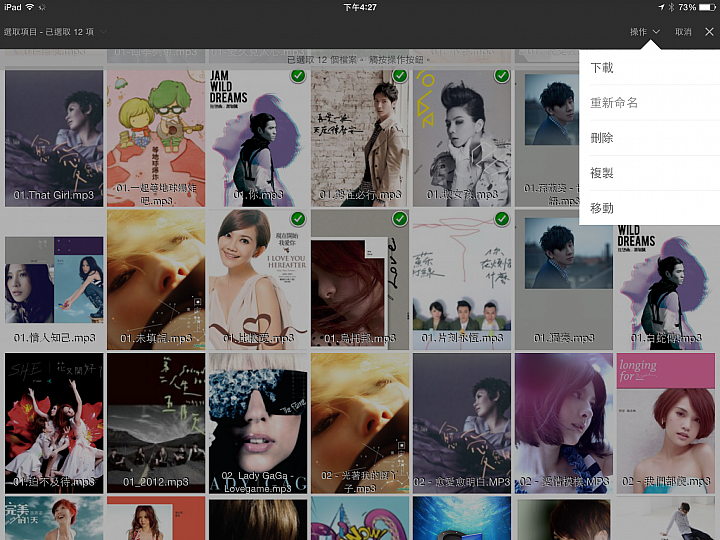Toggle the tick on 01.片刻永恆.mp3

tap(502, 219)
